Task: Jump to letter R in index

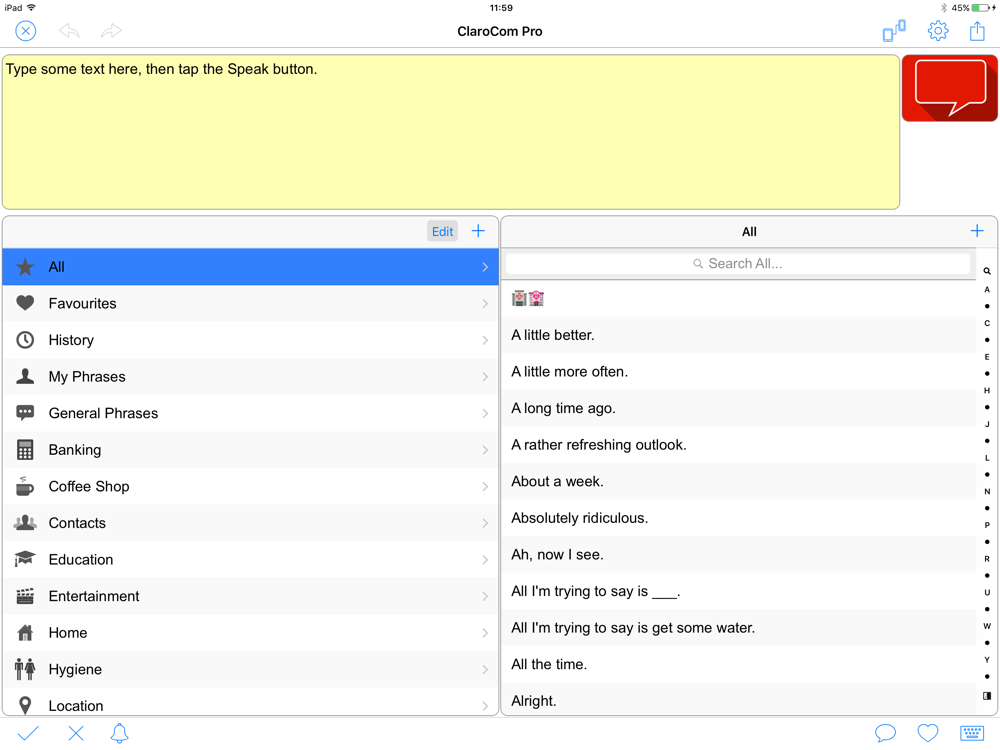Action: click(987, 559)
